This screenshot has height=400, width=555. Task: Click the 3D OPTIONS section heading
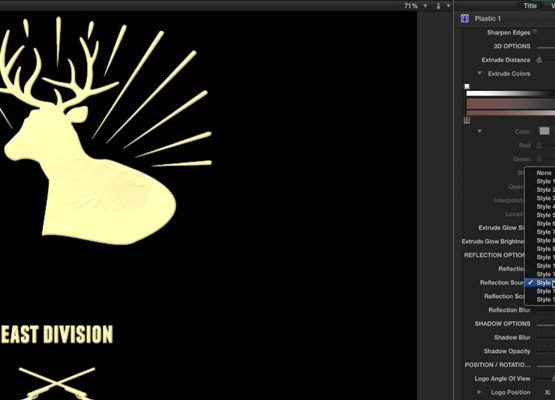512,46
